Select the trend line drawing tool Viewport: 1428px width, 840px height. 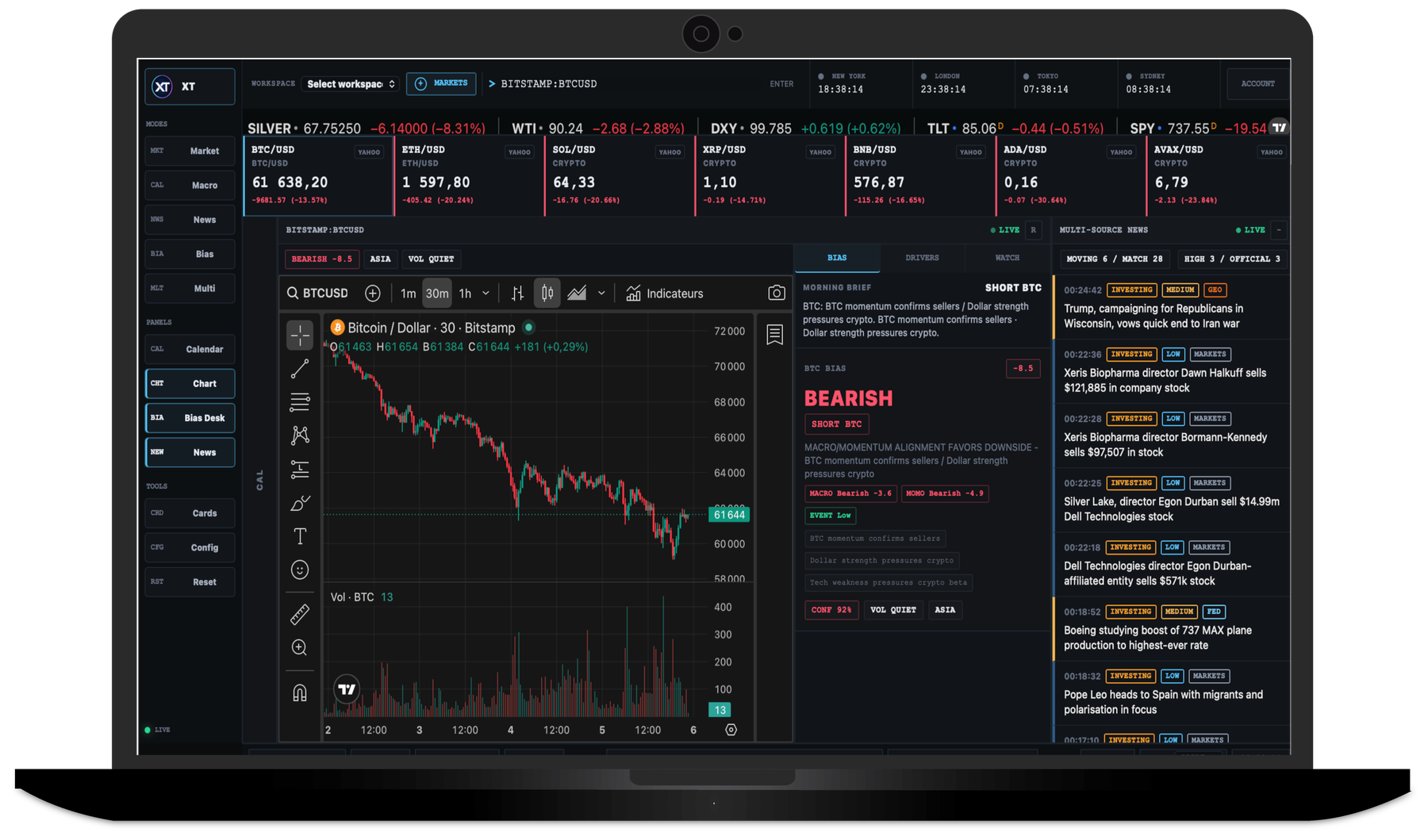300,369
